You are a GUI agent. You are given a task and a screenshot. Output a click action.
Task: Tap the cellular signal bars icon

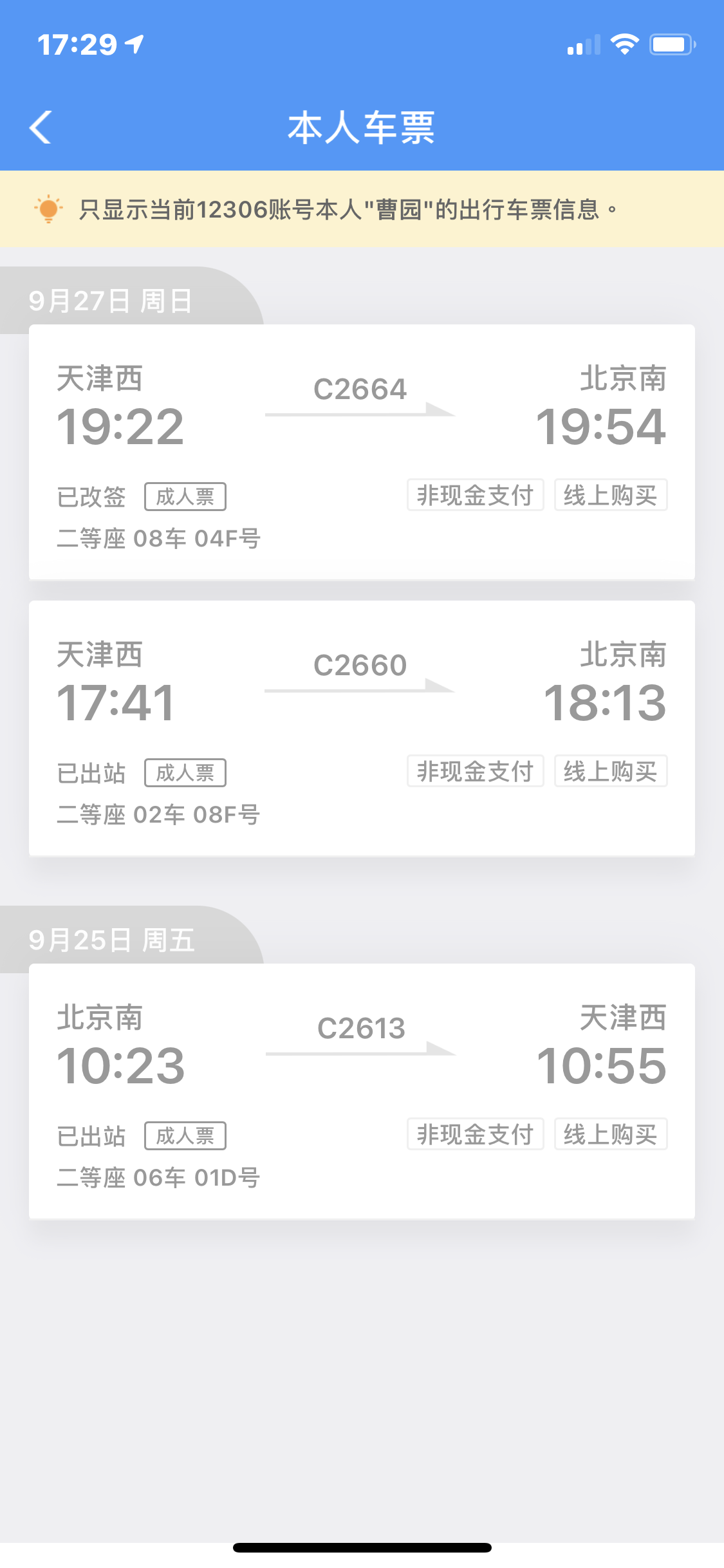click(583, 46)
